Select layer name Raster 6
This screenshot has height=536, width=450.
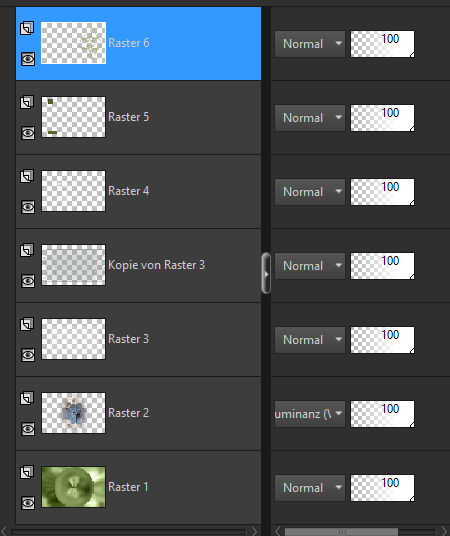tap(129, 43)
